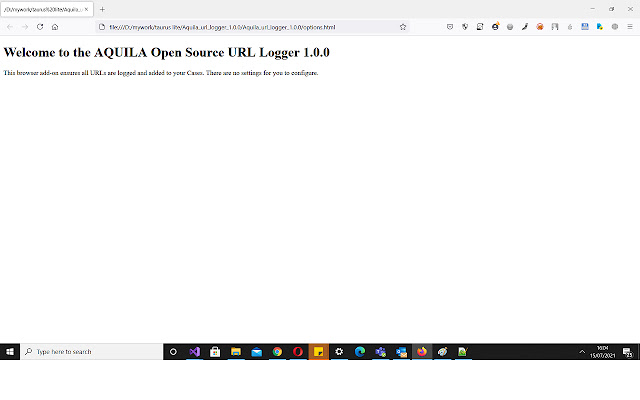Open Sticky Notes from taskbar
Viewport: 640px width, 400px height.
319,351
